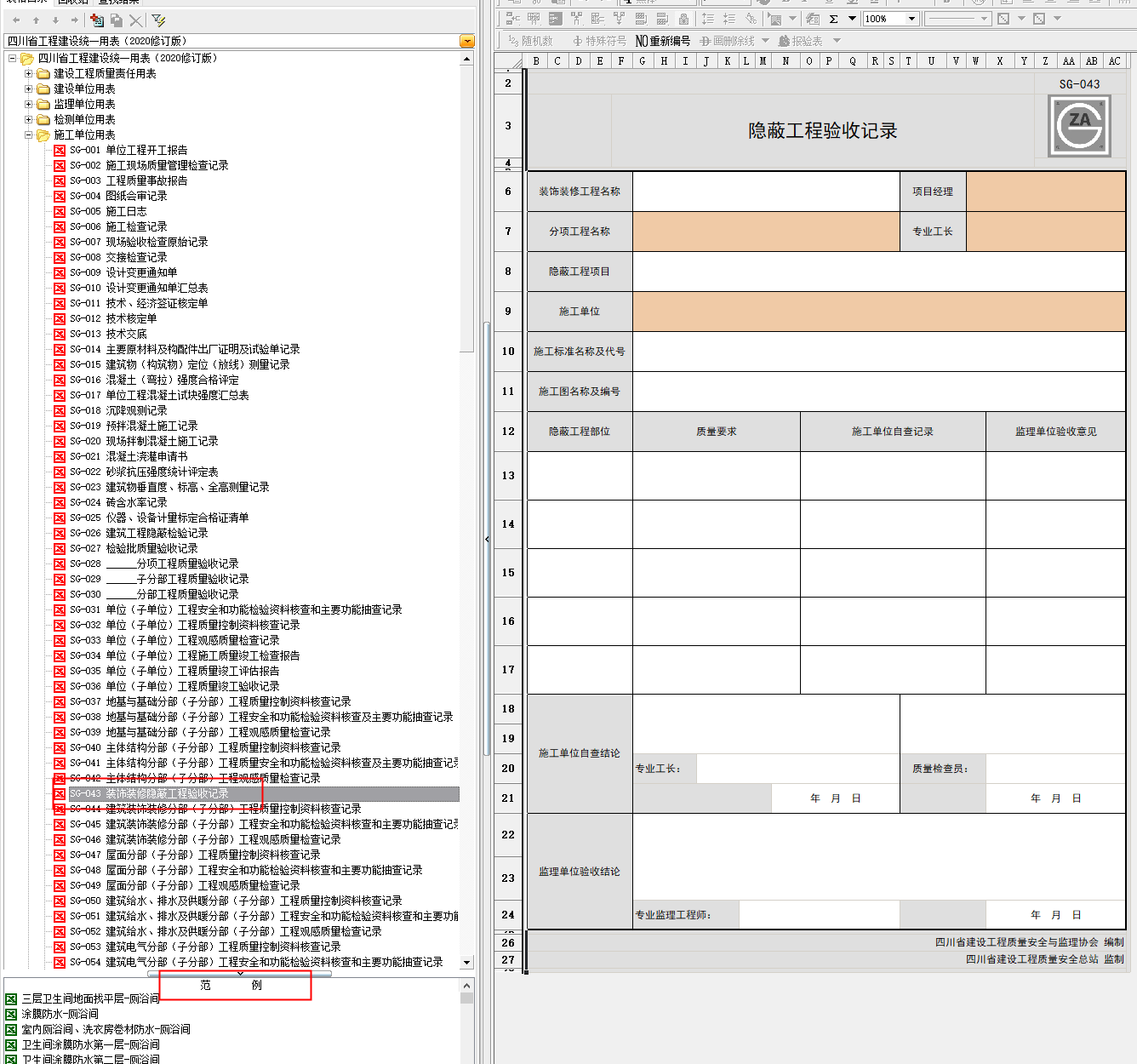Click 特殊符号 special symbol button
This screenshot has height=1064, width=1137.
point(599,41)
